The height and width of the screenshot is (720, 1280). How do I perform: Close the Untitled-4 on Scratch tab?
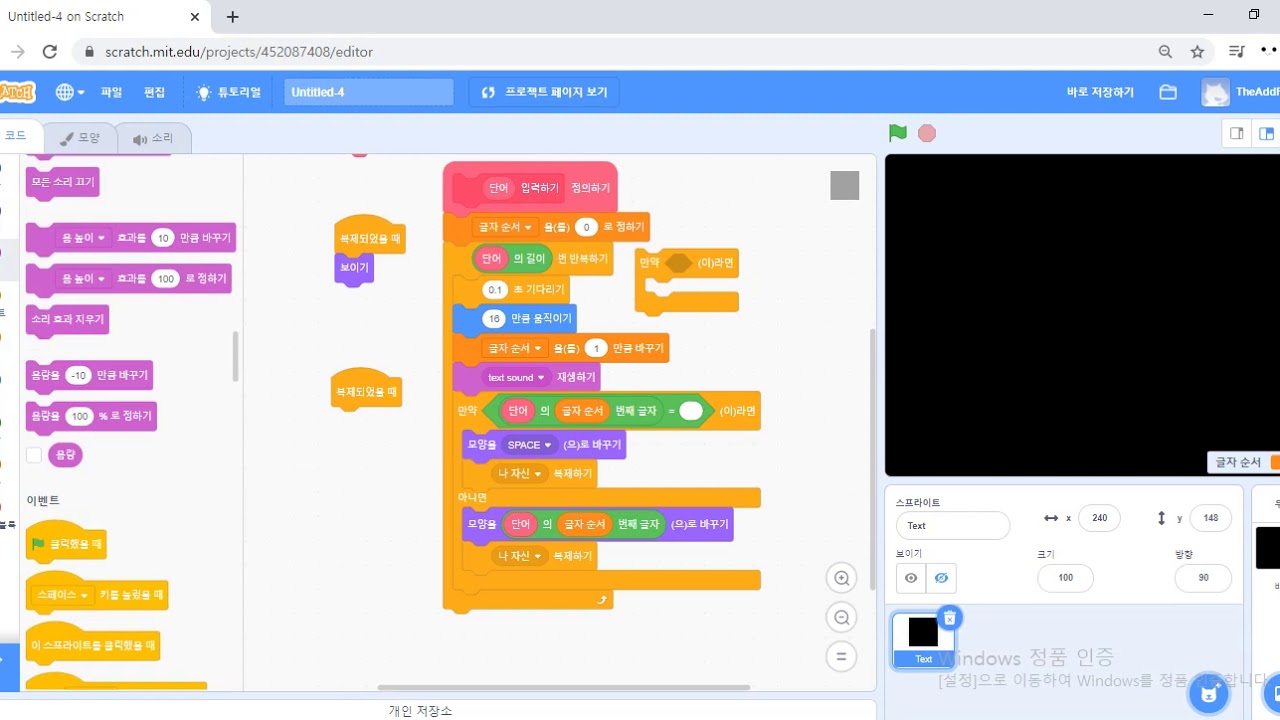(196, 17)
